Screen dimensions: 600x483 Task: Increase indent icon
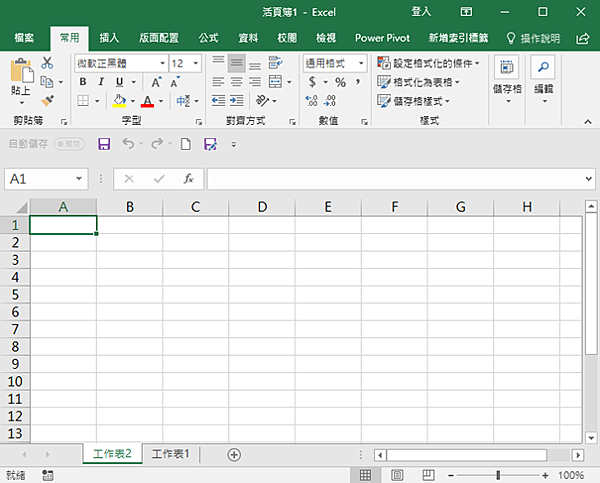point(237,101)
